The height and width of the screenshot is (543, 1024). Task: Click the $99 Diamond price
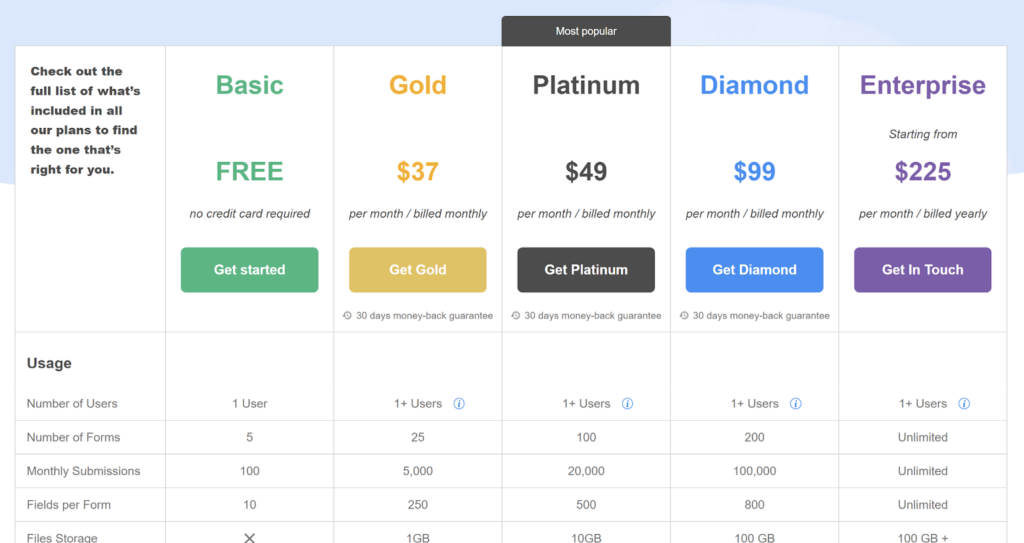[x=754, y=172]
